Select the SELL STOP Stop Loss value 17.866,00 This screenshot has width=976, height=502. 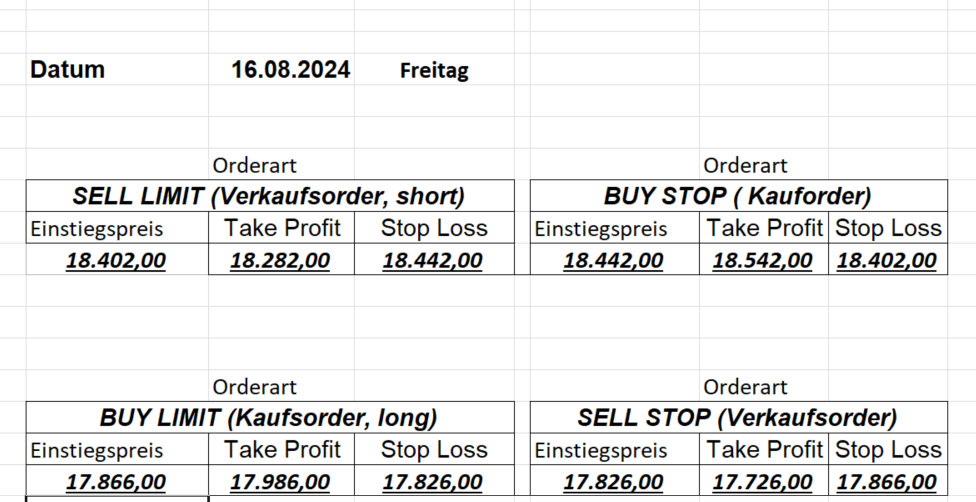(886, 483)
